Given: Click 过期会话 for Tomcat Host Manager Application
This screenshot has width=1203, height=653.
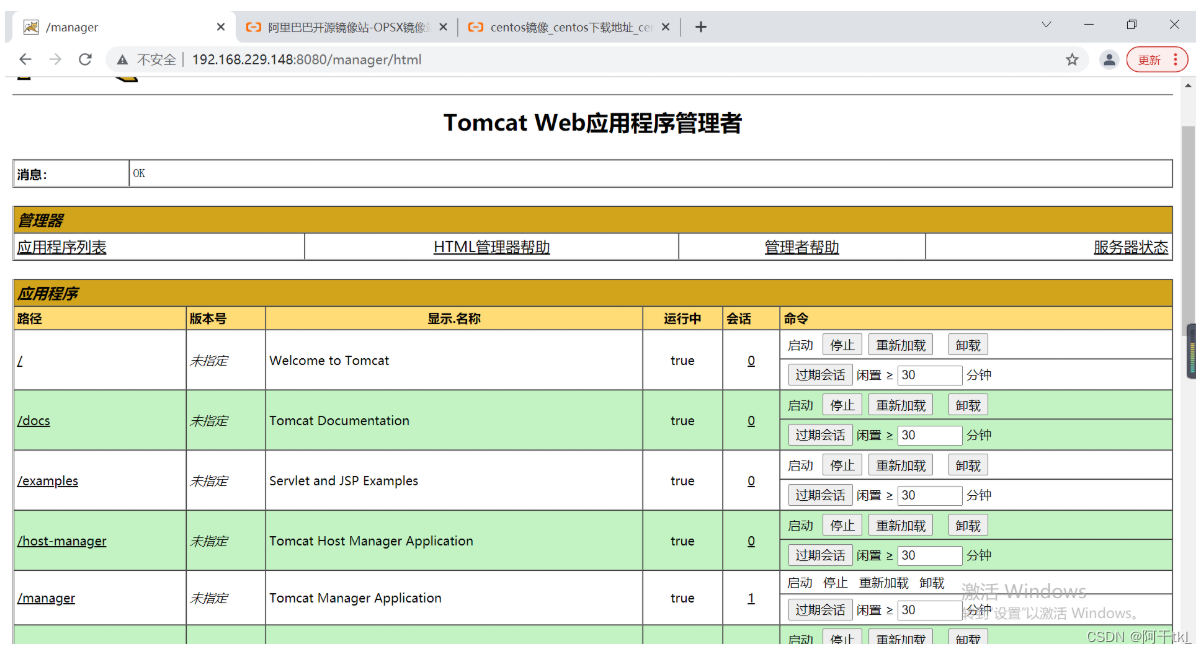Looking at the screenshot, I should pos(820,555).
